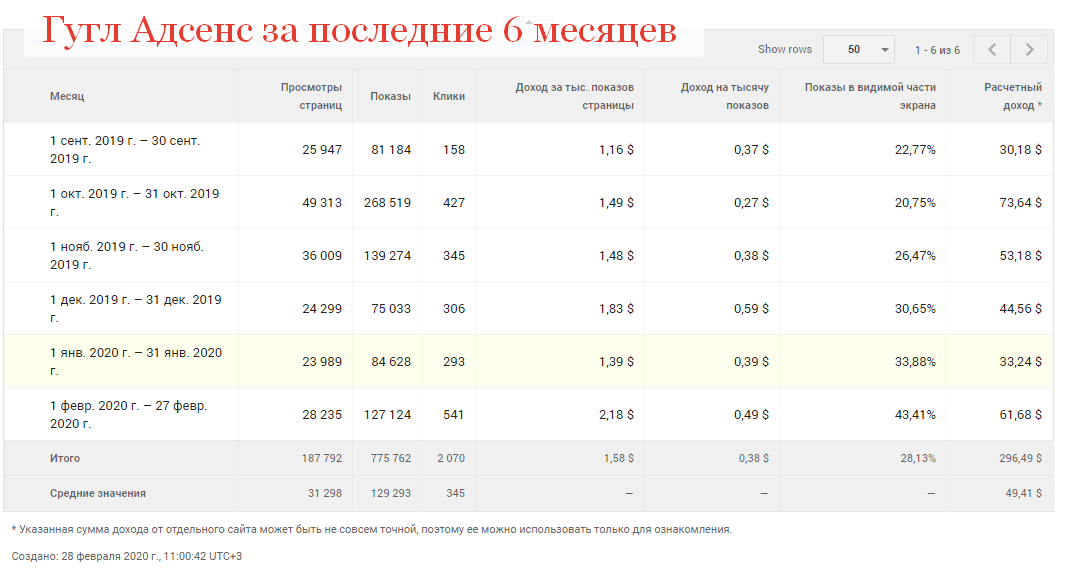Click estimated earnings 73,64 $
The width and height of the screenshot is (1068, 576).
tap(1020, 203)
